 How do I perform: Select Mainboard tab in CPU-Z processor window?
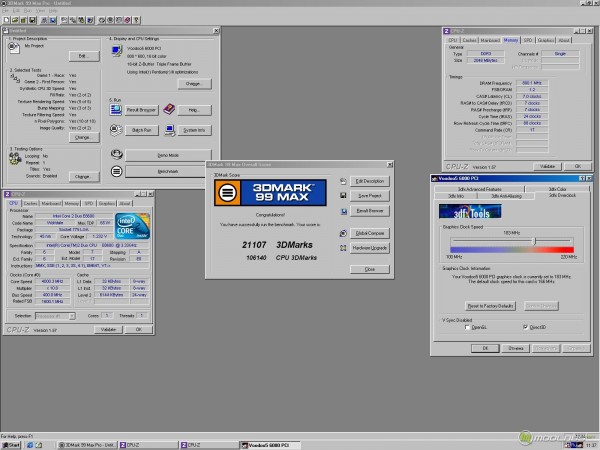click(51, 203)
